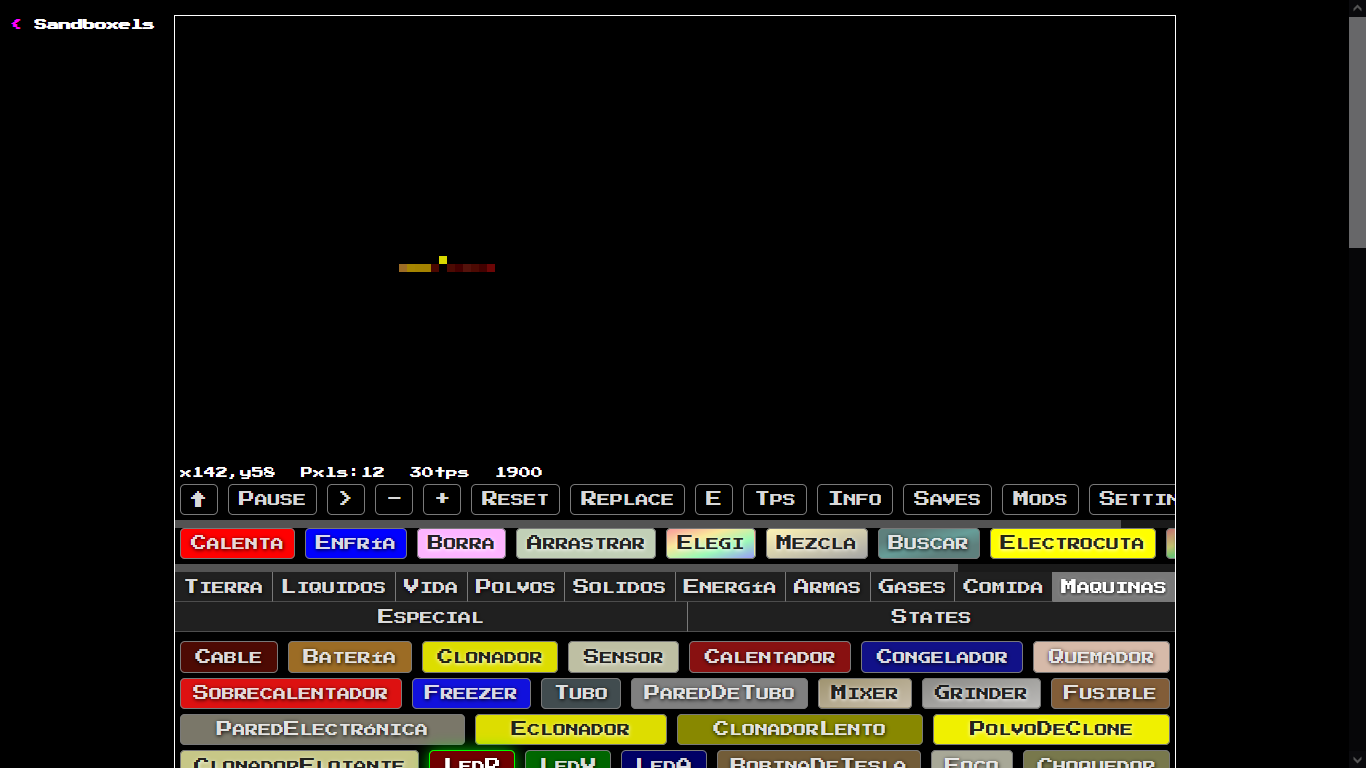The height and width of the screenshot is (768, 1366).
Task: Select the Arrastrar drag tool
Action: 586,543
